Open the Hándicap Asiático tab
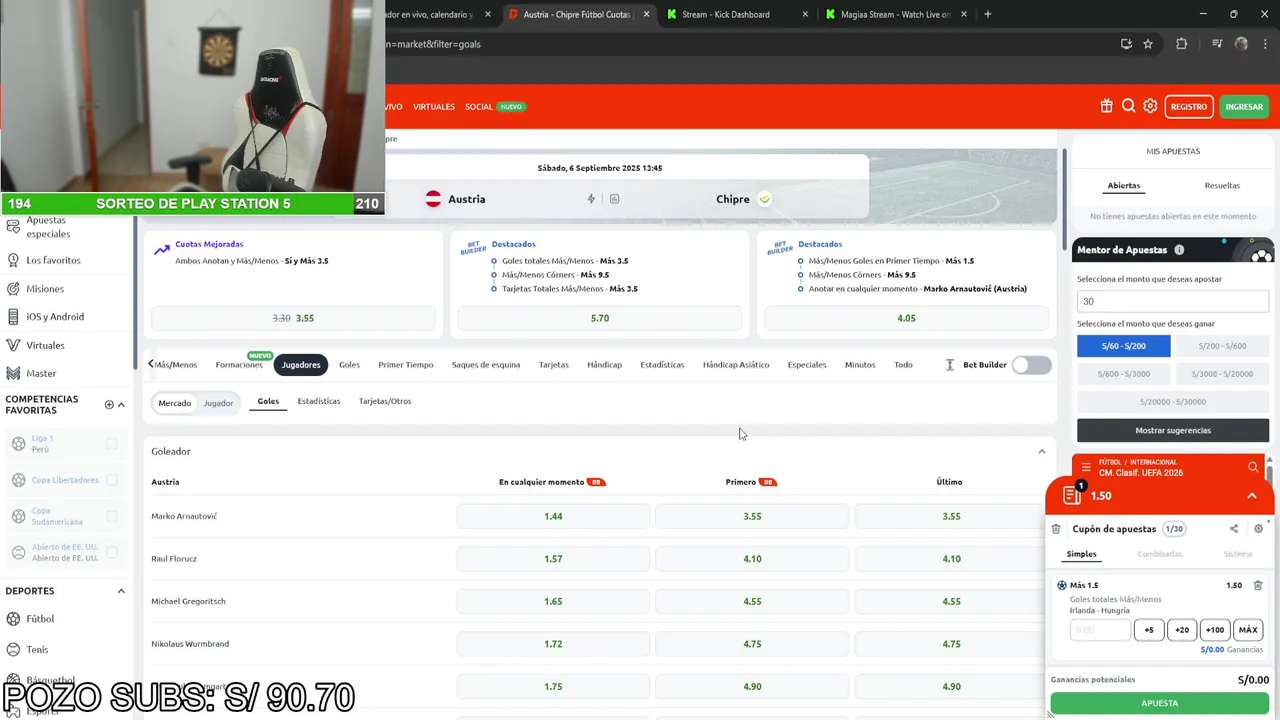 [736, 365]
